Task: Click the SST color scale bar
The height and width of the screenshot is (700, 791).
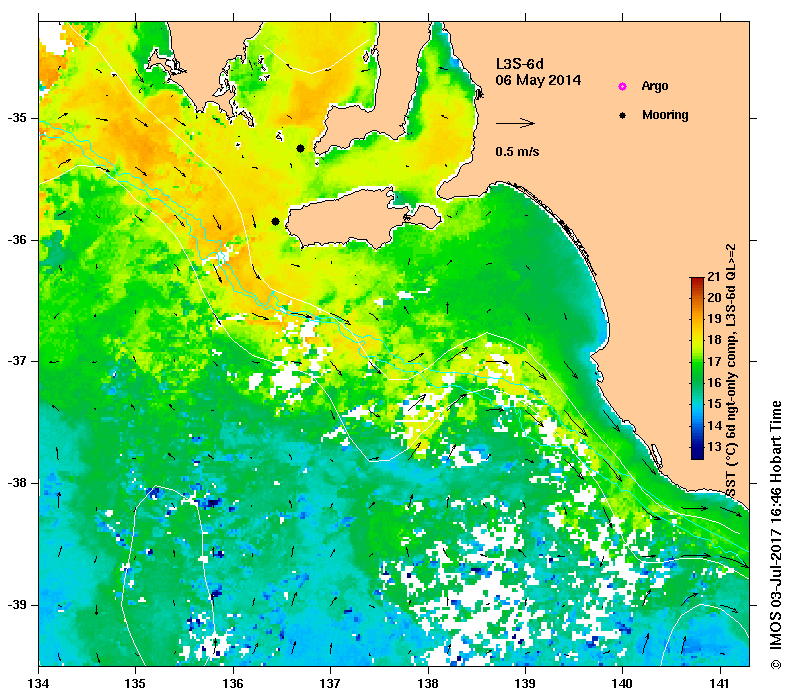Action: (697, 368)
